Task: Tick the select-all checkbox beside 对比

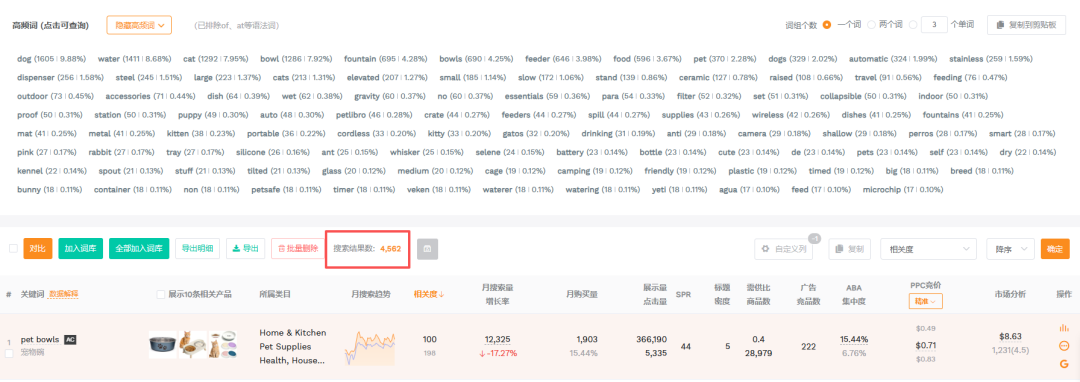Action: point(13,248)
